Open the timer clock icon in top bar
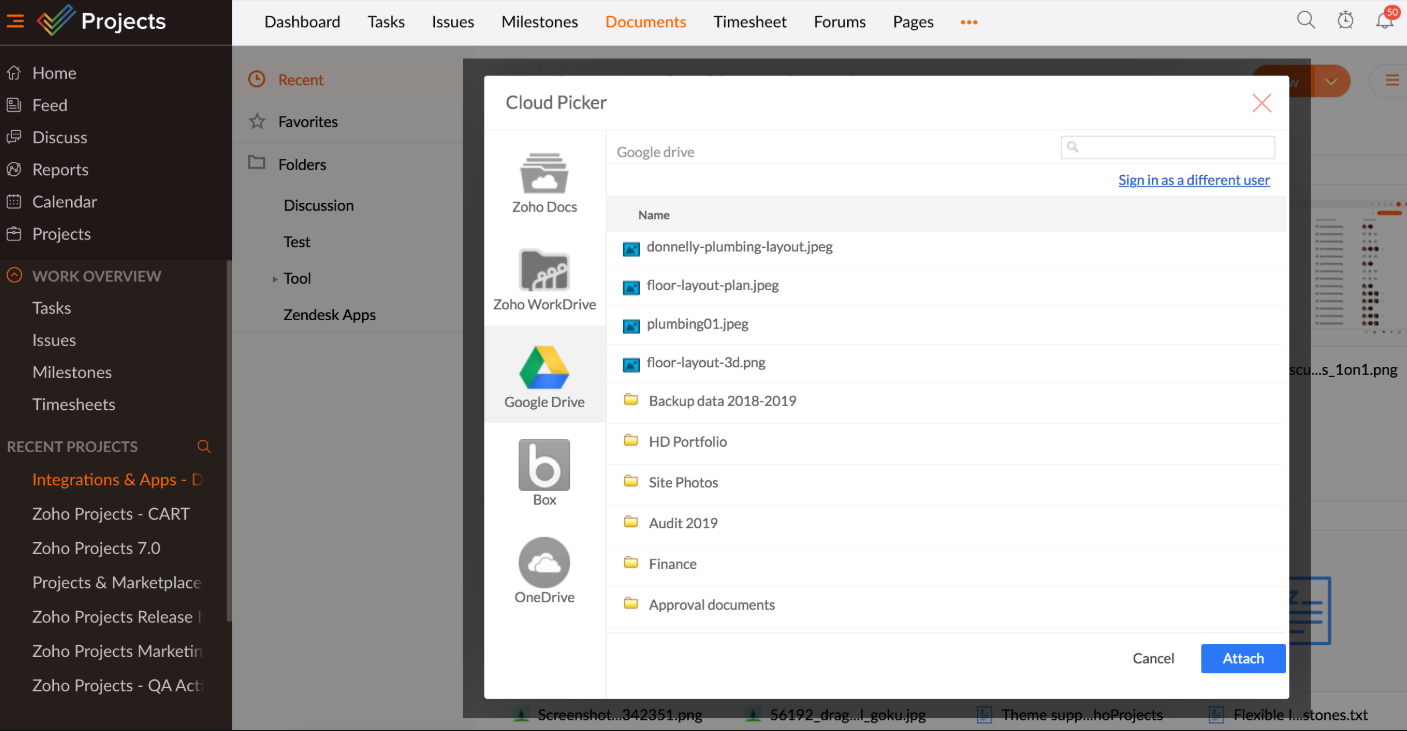This screenshot has height=731, width=1407. [x=1346, y=20]
